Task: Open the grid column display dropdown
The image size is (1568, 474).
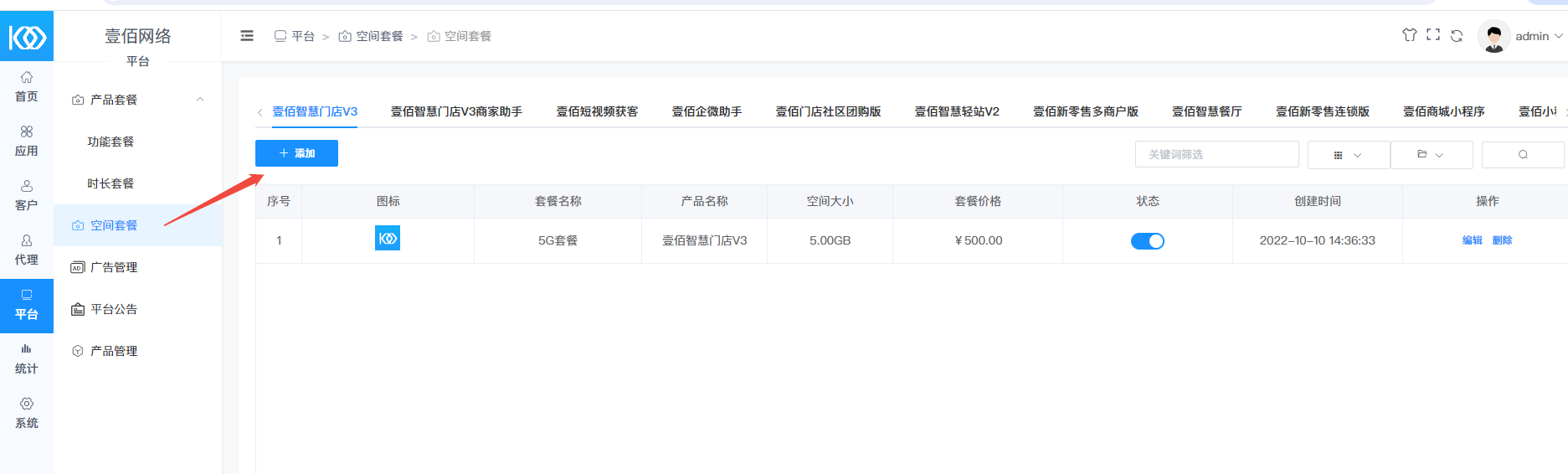Action: [1349, 155]
